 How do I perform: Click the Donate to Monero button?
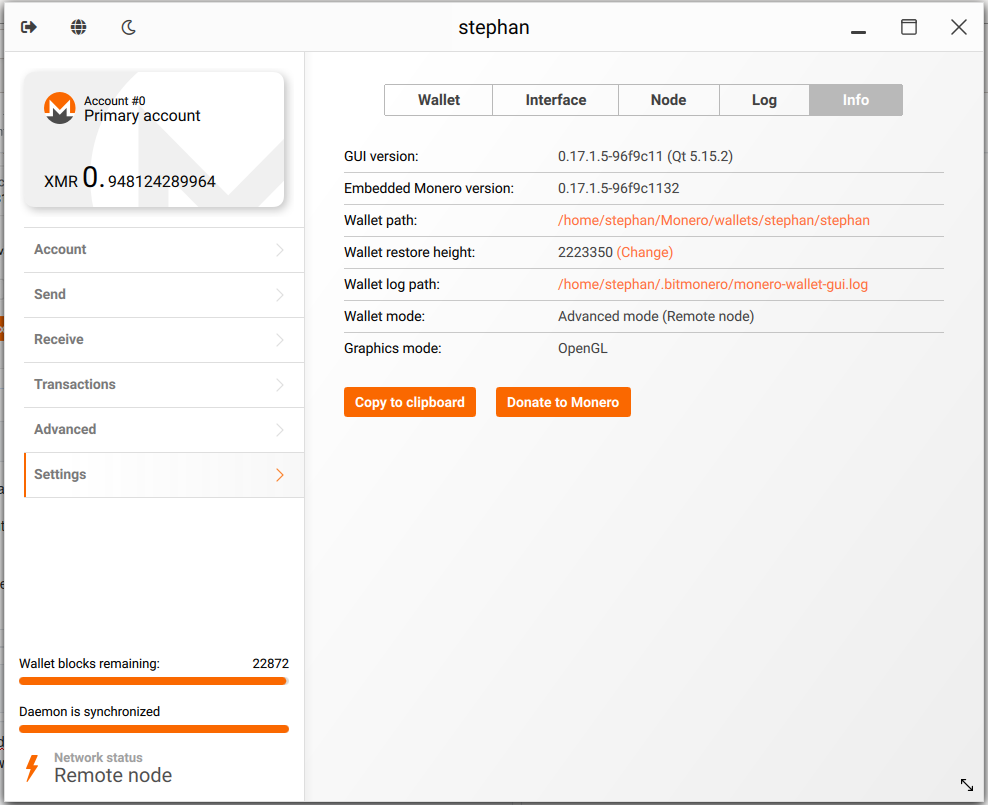563,401
